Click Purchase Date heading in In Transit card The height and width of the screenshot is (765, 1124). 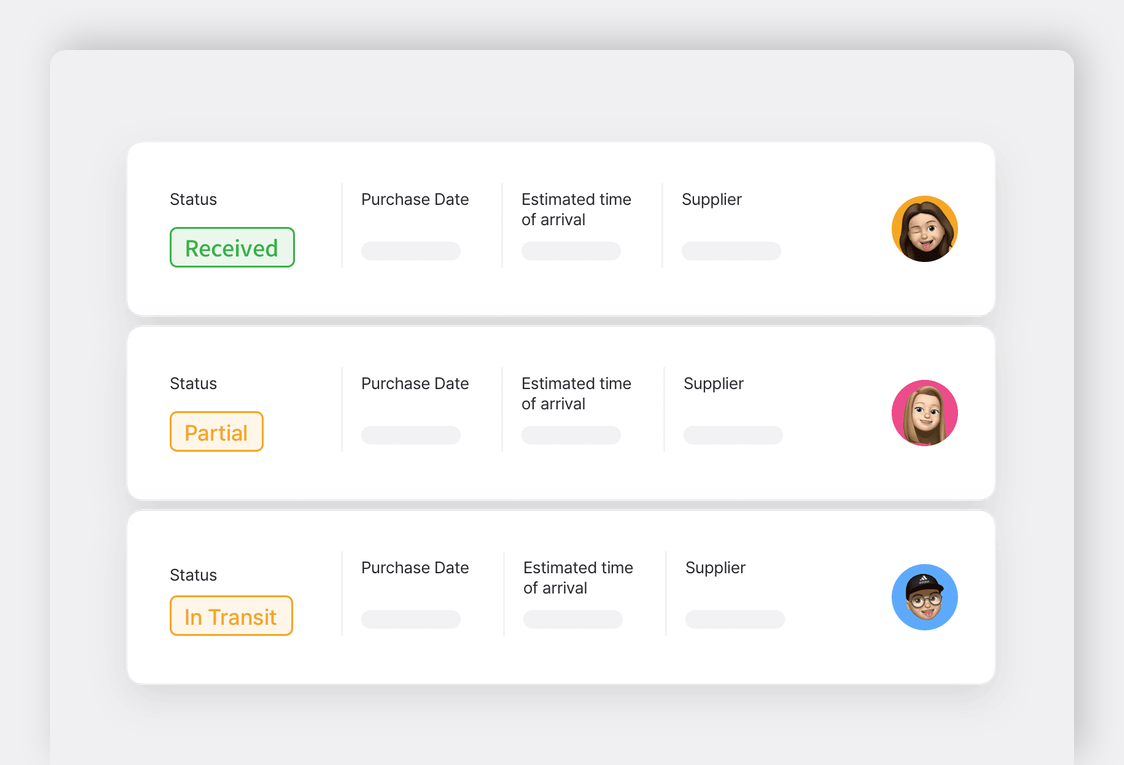(415, 567)
